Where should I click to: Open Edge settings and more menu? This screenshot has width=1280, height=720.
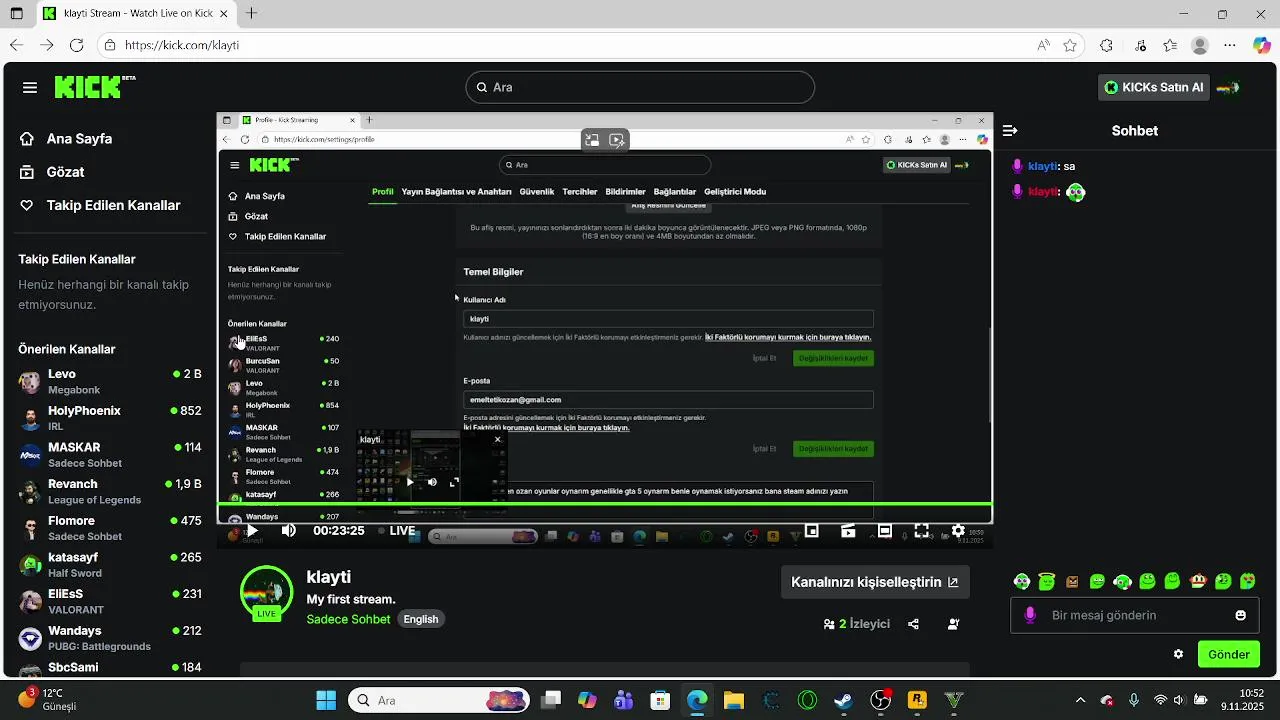coord(1231,45)
